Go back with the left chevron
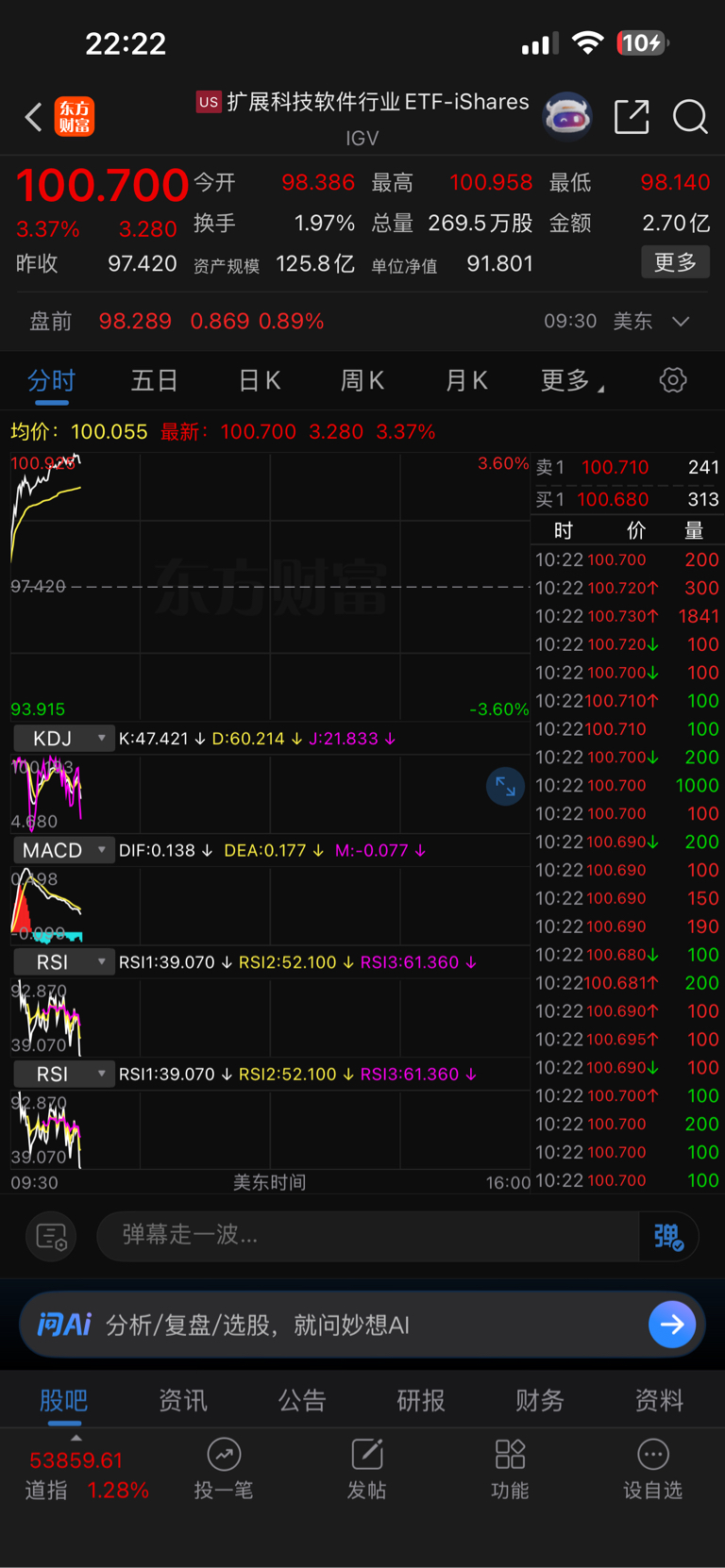 pos(34,117)
